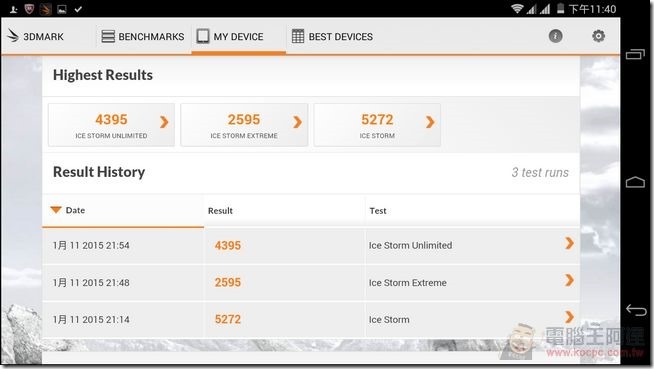Open the 4395 Ice Storm Unlimited result card
Screen dimensions: 654x369
[111, 125]
